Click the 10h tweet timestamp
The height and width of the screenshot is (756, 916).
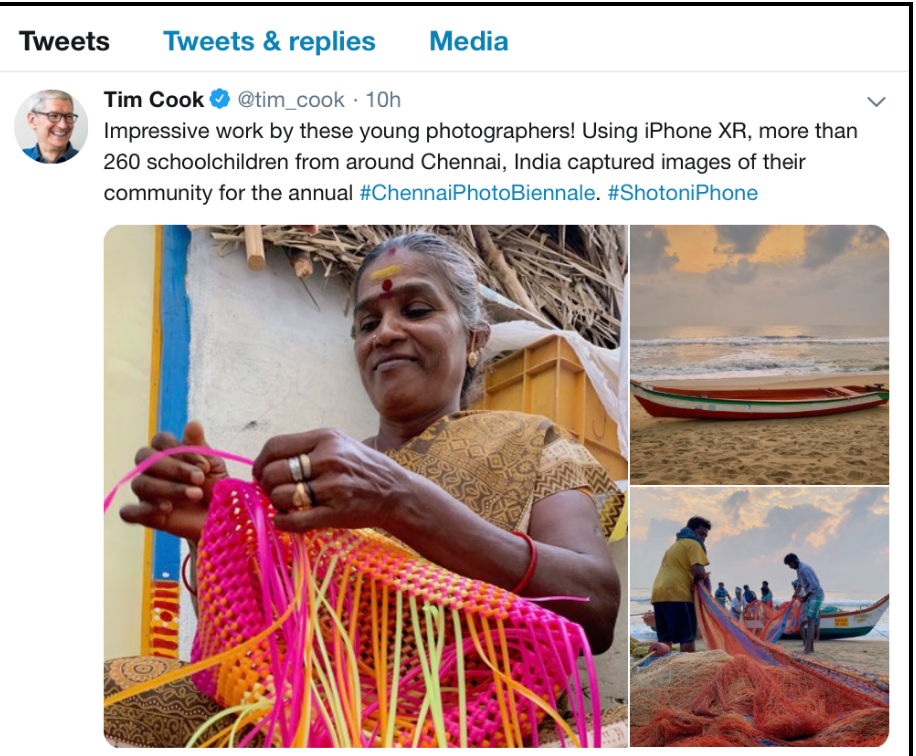(x=383, y=100)
